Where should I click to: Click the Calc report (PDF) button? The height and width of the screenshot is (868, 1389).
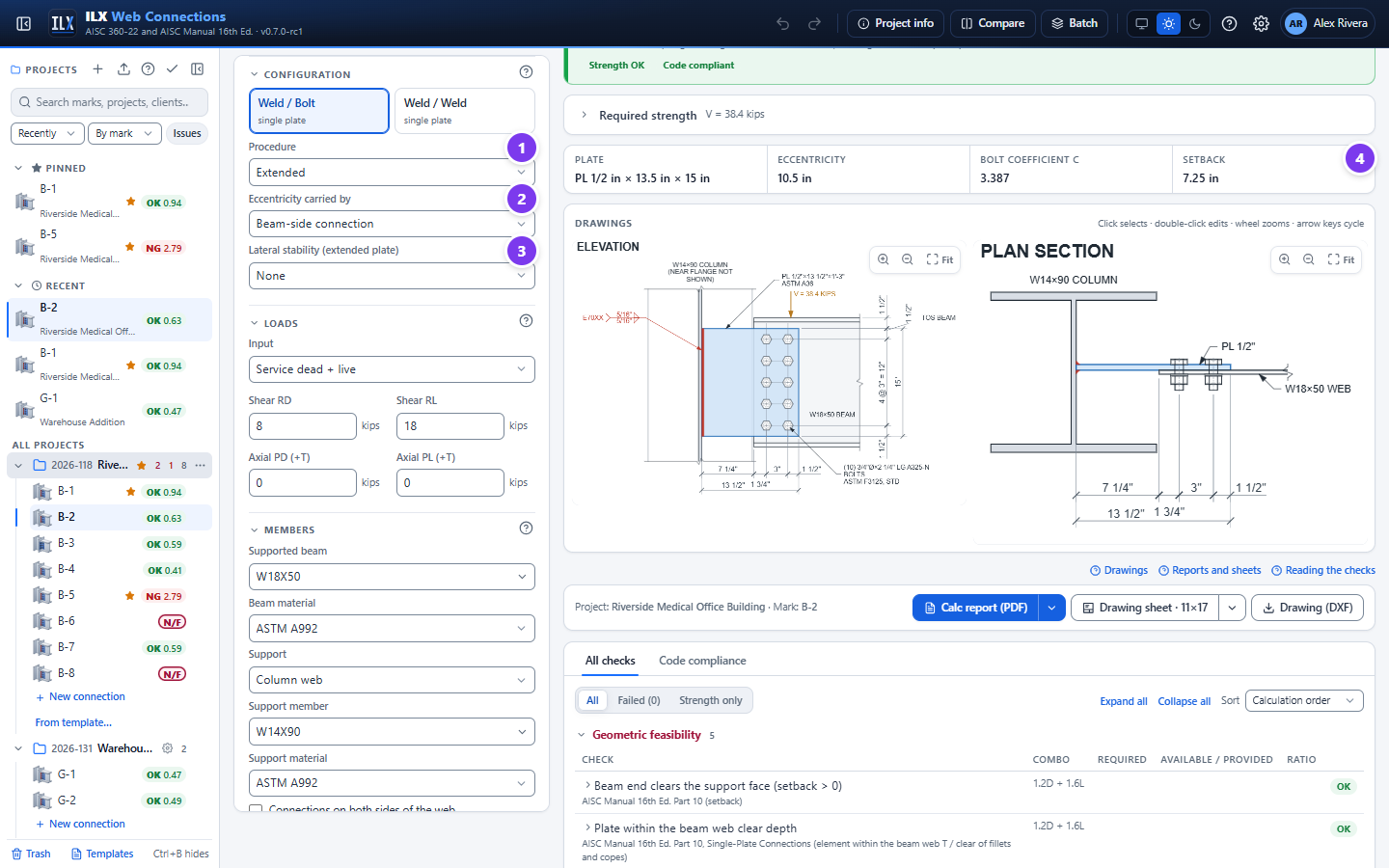976,608
